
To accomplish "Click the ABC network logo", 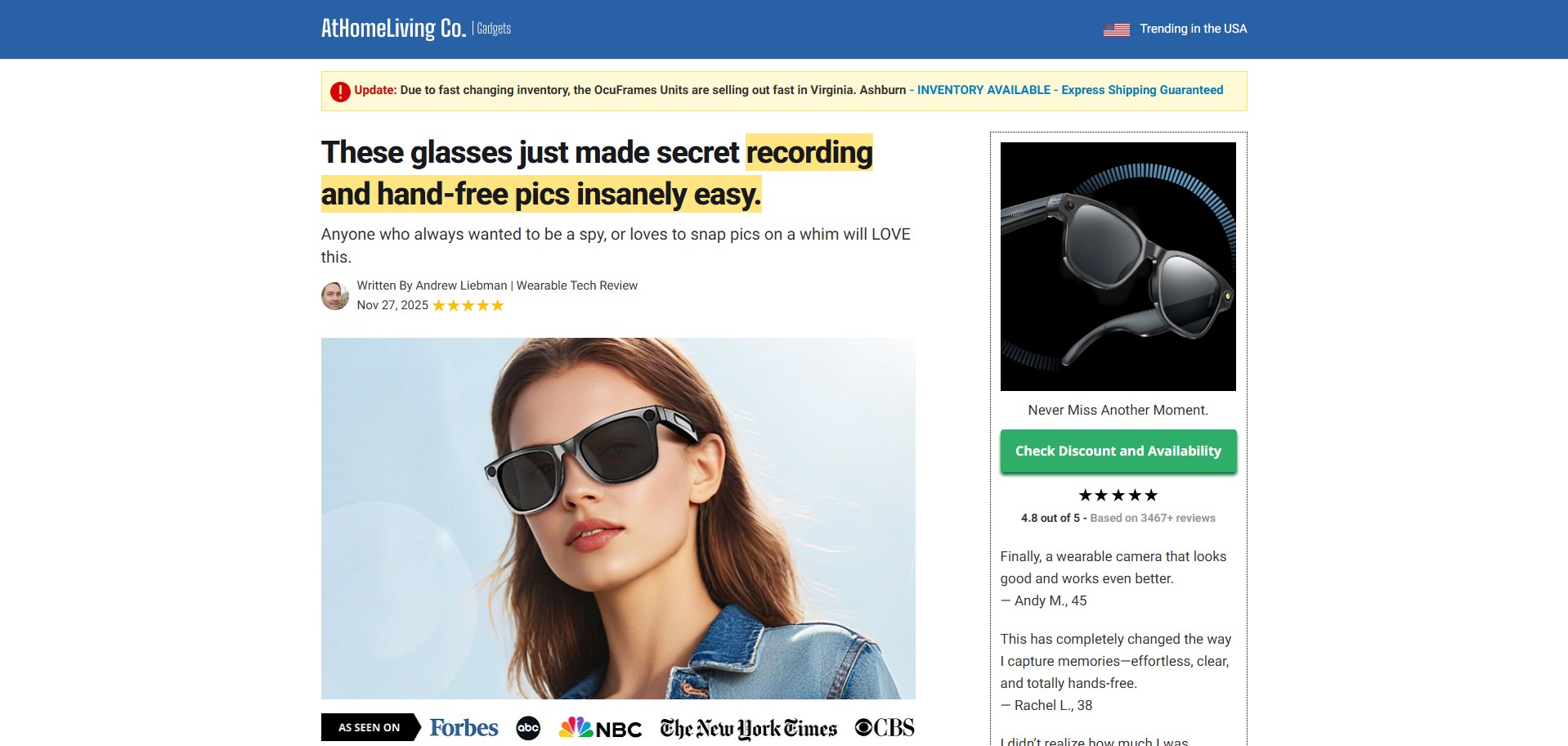I will tap(528, 728).
